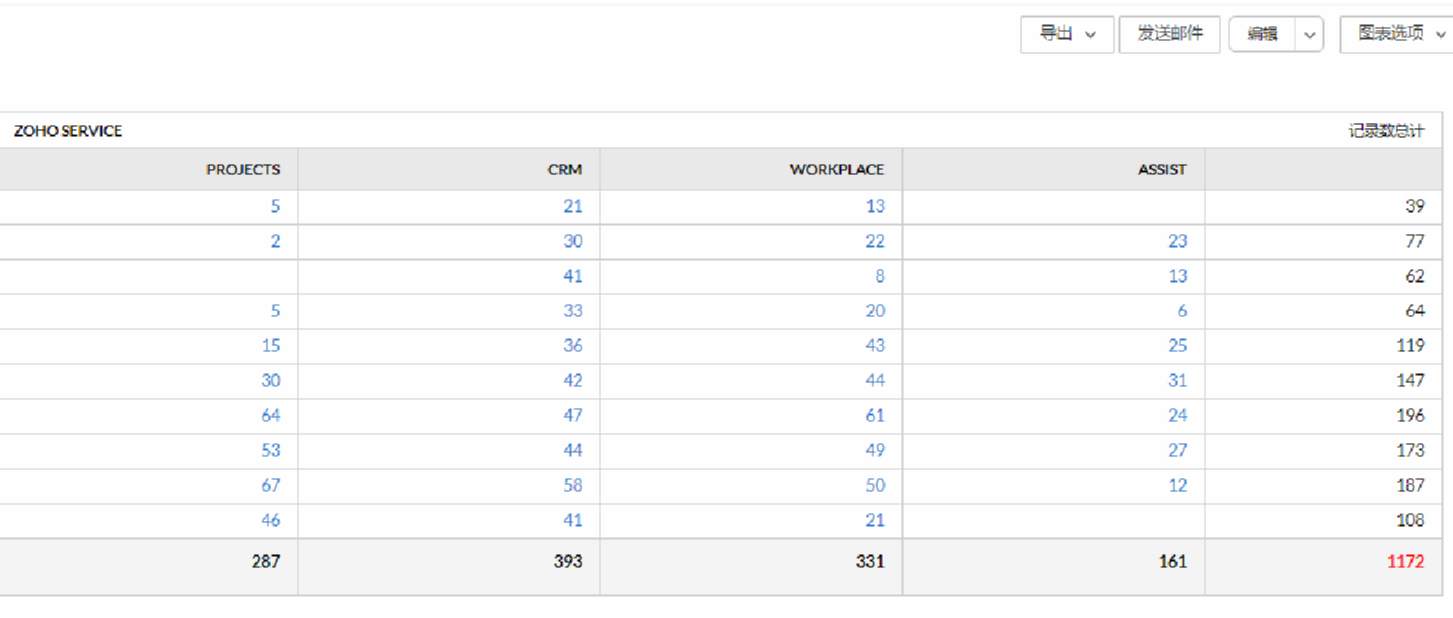Image resolution: width=1453 pixels, height=618 pixels.
Task: Click the 58 value in CRM column
Action: pyautogui.click(x=572, y=485)
